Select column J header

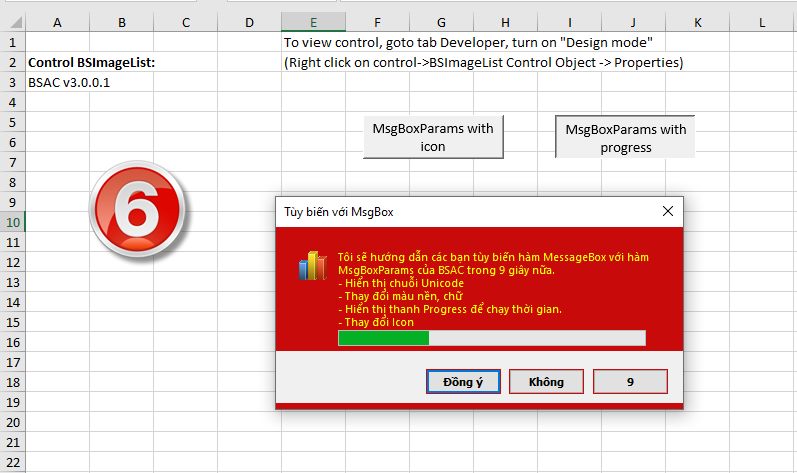click(x=633, y=22)
